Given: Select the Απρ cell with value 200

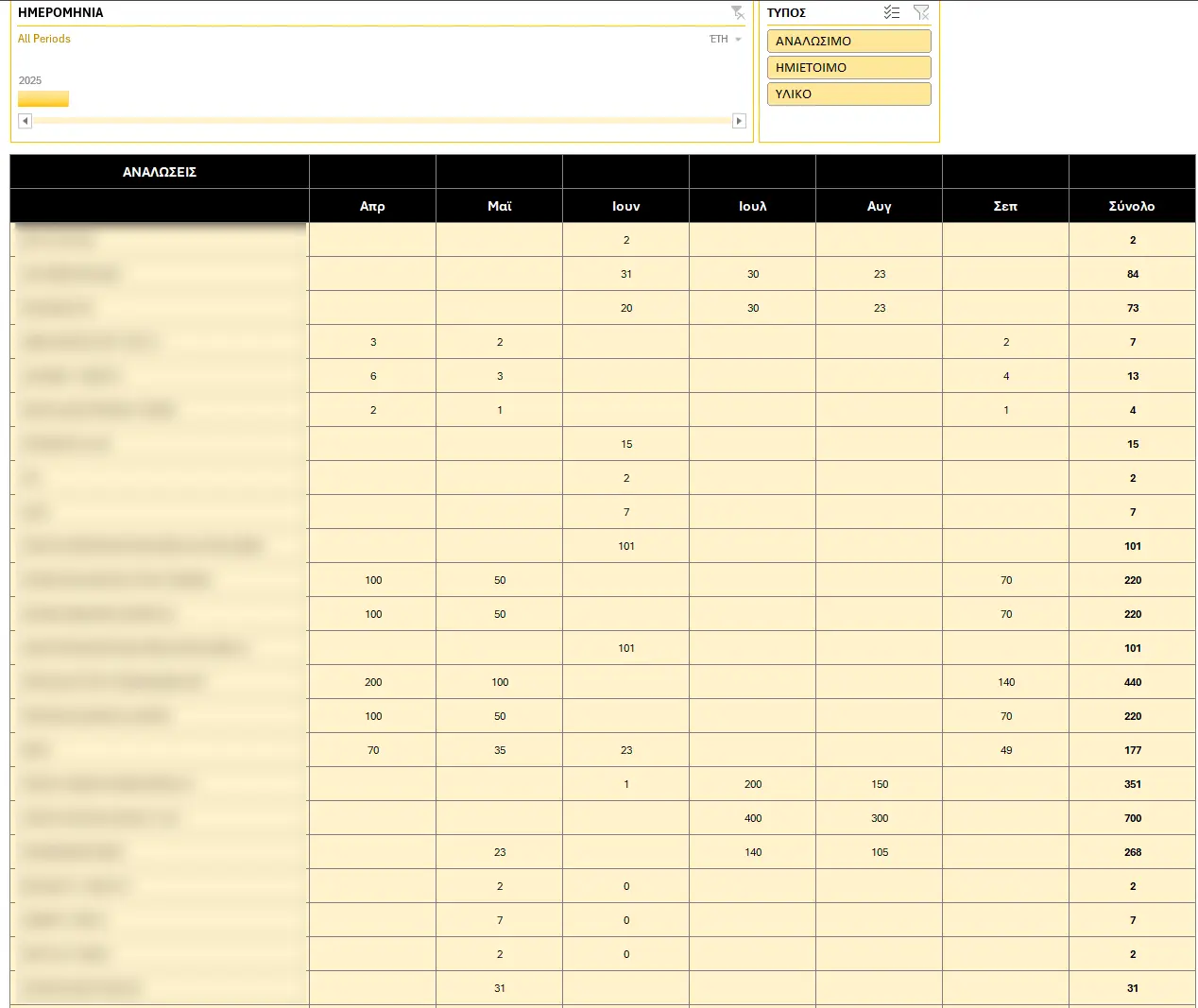Looking at the screenshot, I should pos(373,682).
